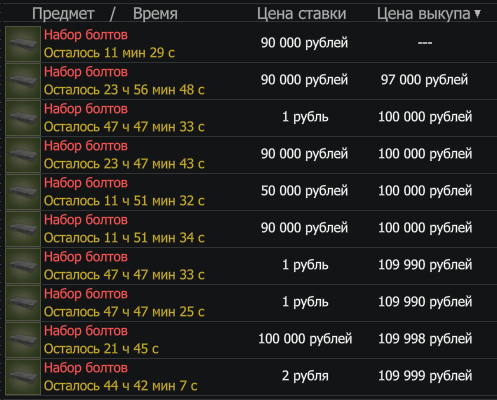Sort by Цена выкупа using the arrow

(x=478, y=14)
